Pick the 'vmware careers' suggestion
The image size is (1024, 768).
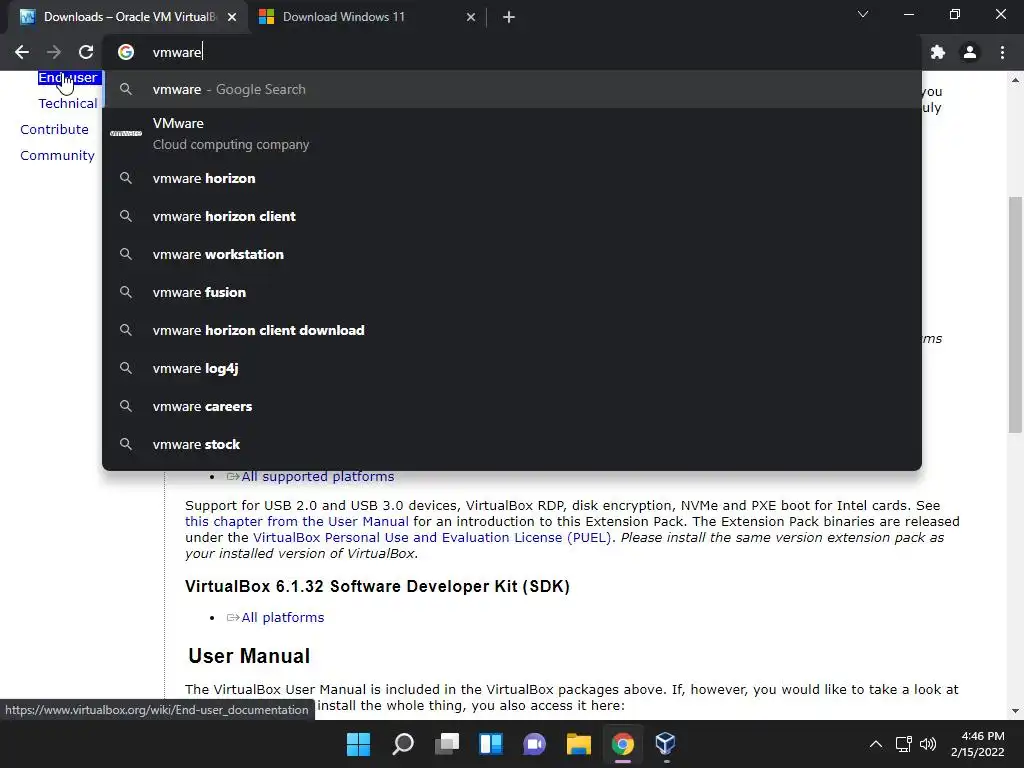(512, 406)
